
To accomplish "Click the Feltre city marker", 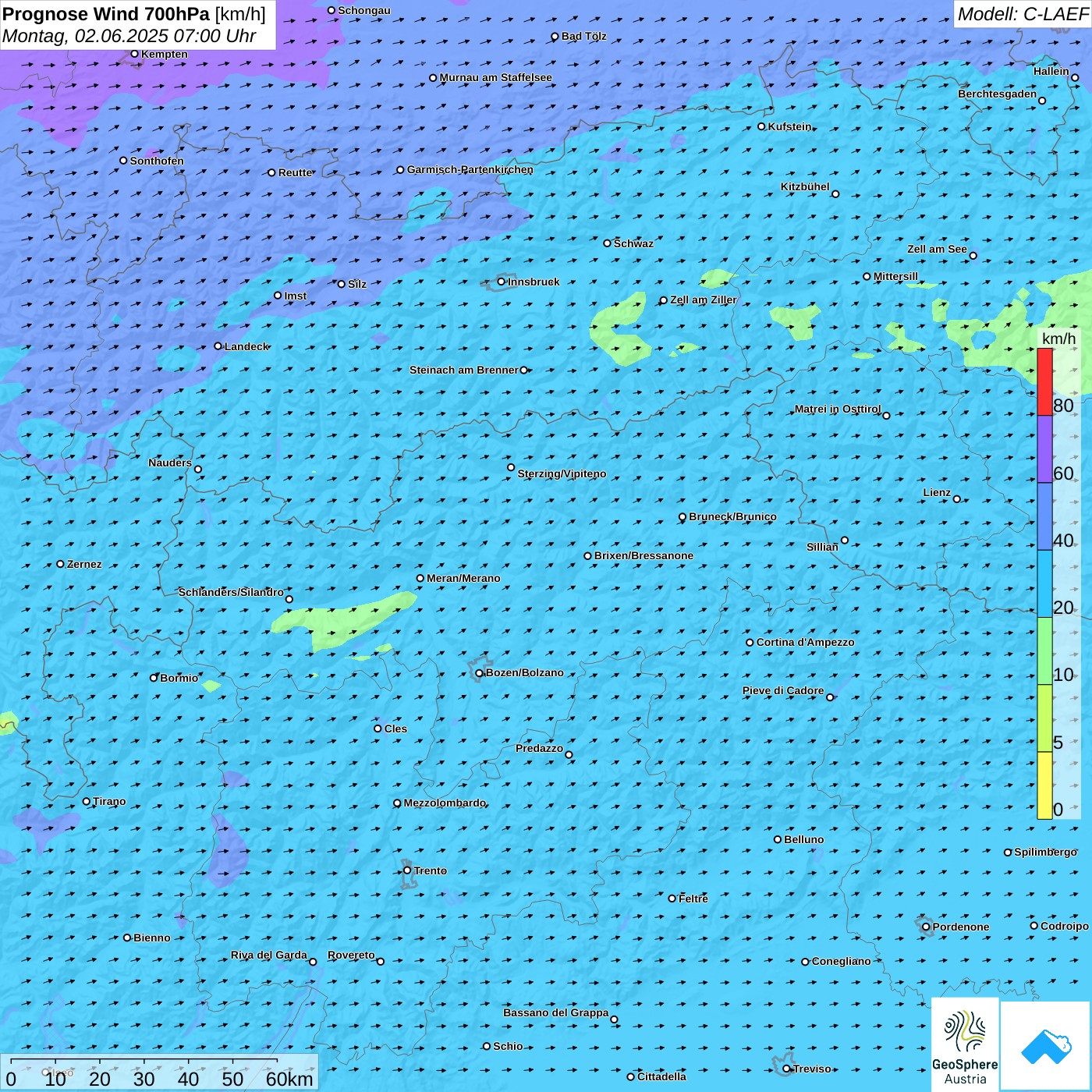I will [672, 899].
